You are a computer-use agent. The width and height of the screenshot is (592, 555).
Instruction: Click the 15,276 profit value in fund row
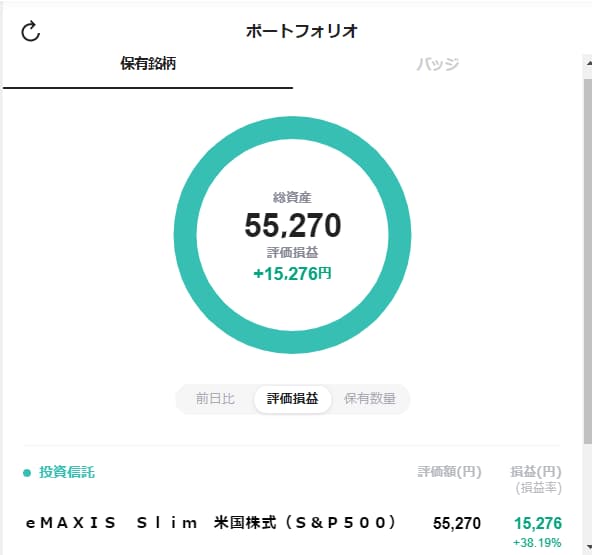(538, 523)
